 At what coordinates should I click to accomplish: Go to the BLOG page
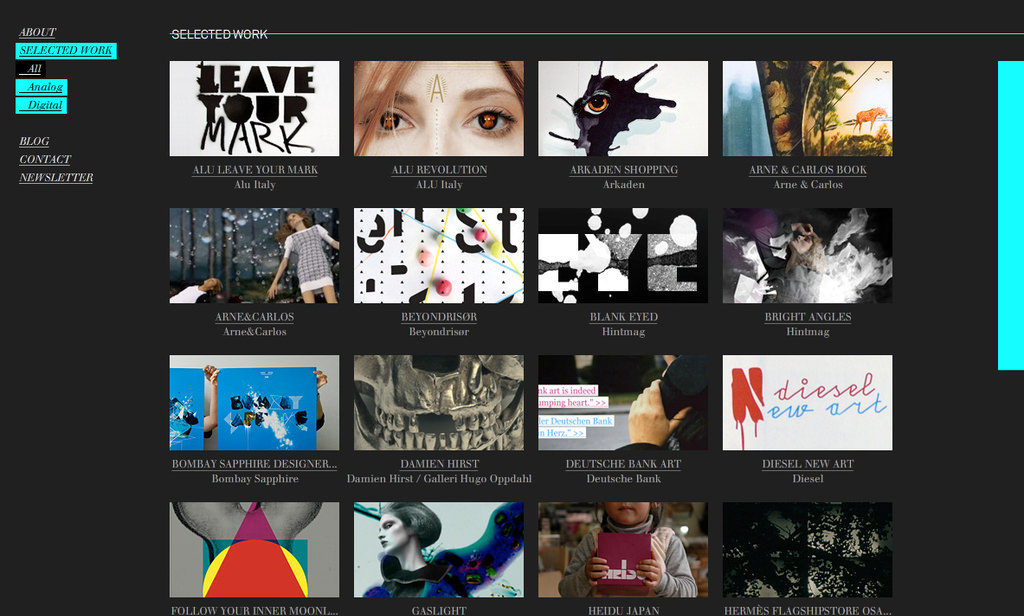(x=34, y=141)
